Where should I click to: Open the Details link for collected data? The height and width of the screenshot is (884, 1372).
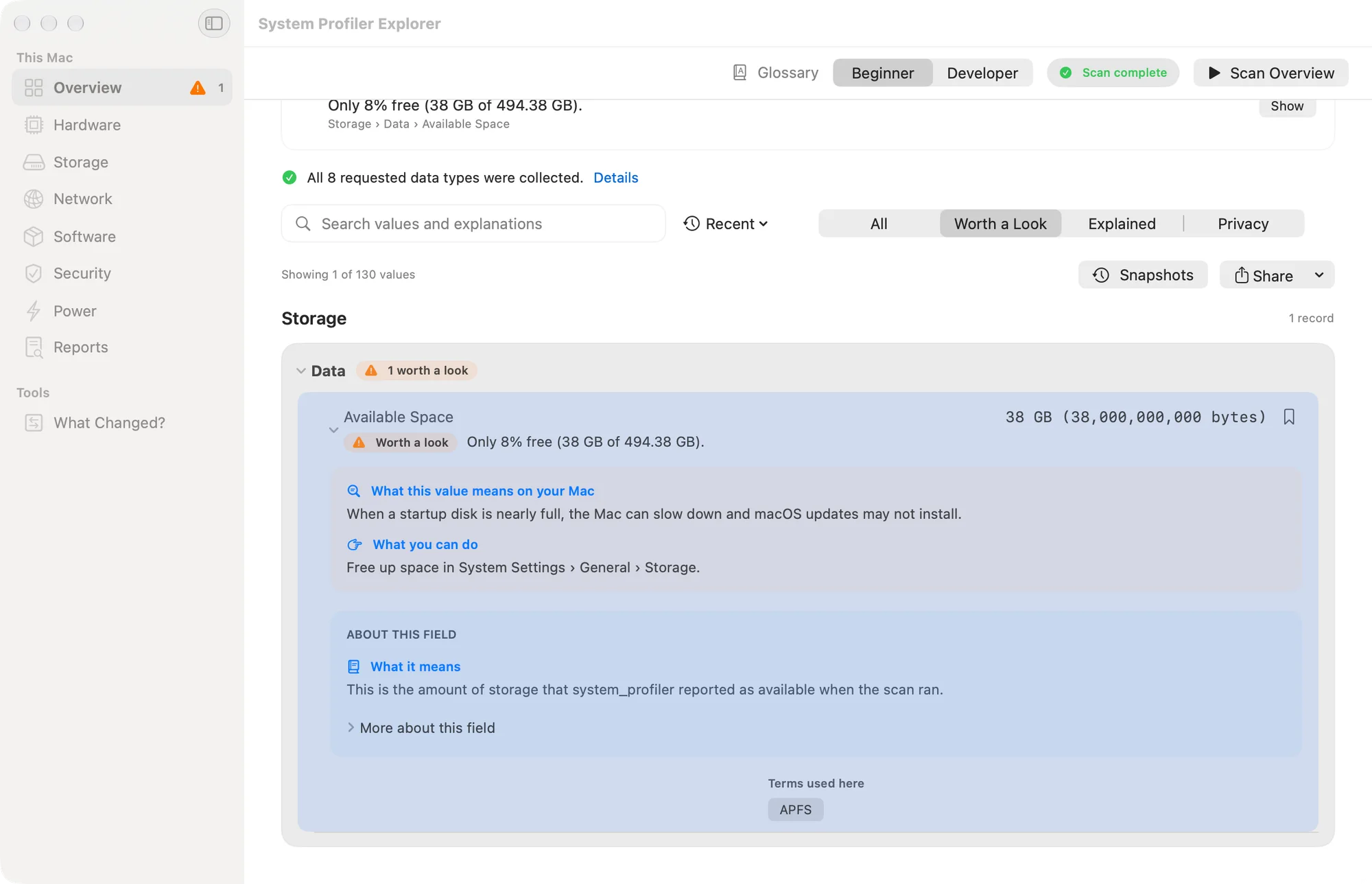tap(616, 178)
